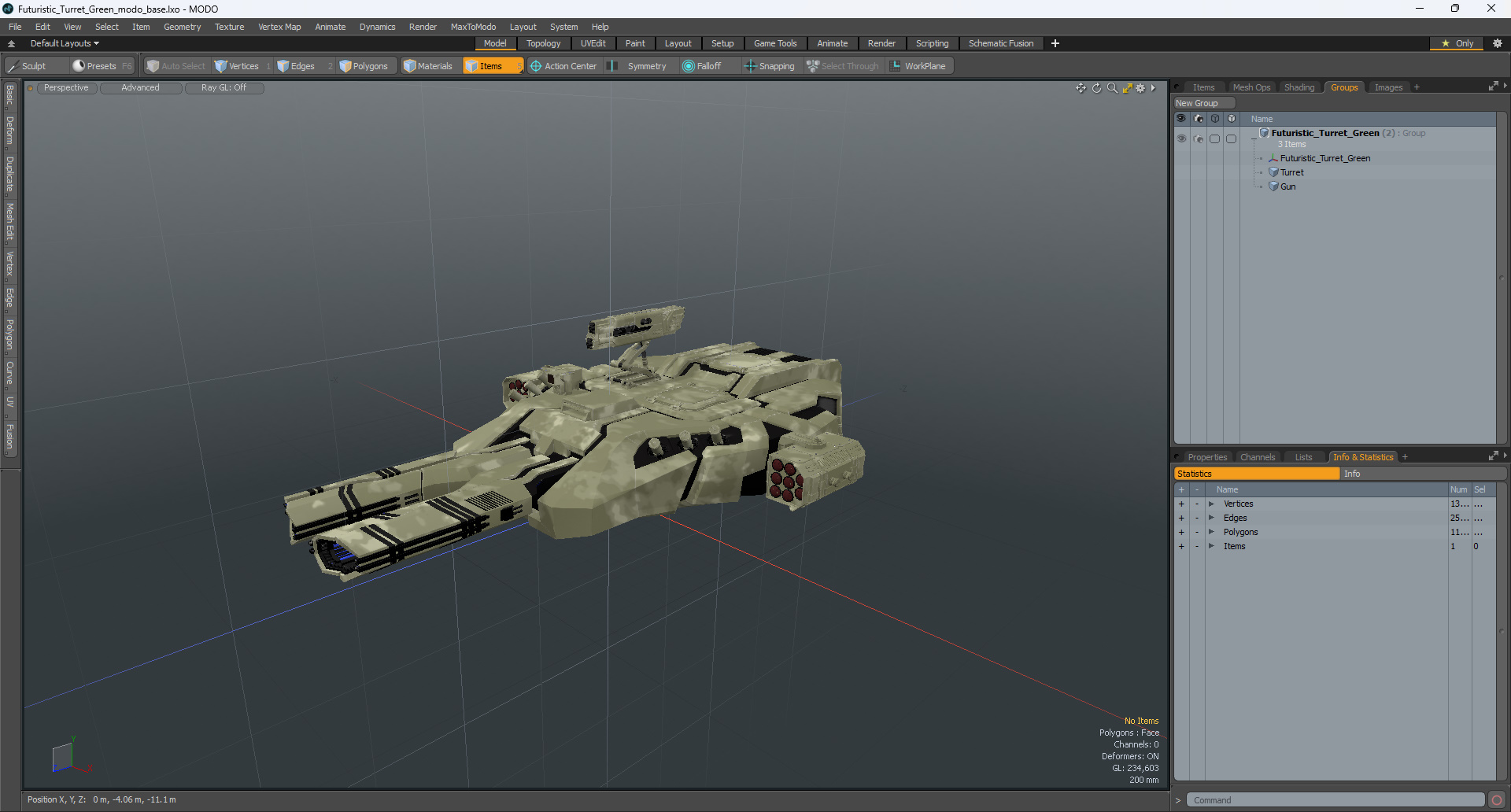Click the eye visibility column header icon
The image size is (1511, 812).
pyautogui.click(x=1181, y=119)
